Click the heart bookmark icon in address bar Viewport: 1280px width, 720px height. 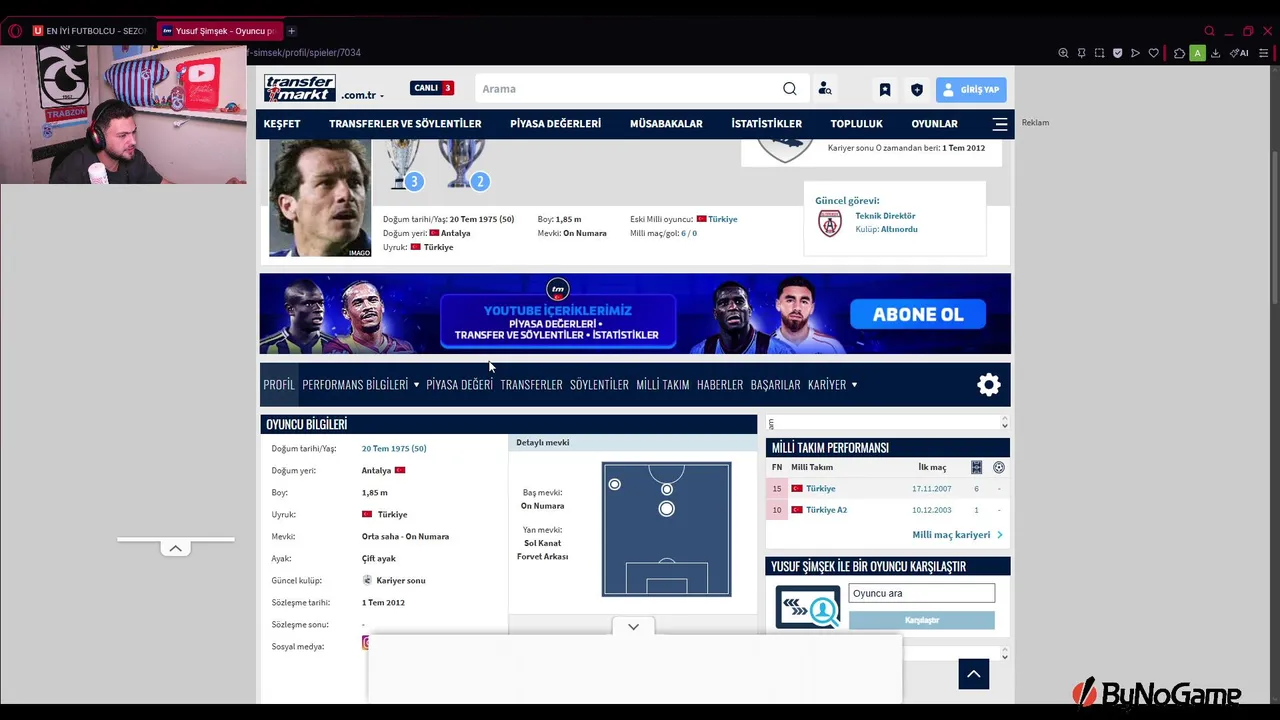point(1153,53)
